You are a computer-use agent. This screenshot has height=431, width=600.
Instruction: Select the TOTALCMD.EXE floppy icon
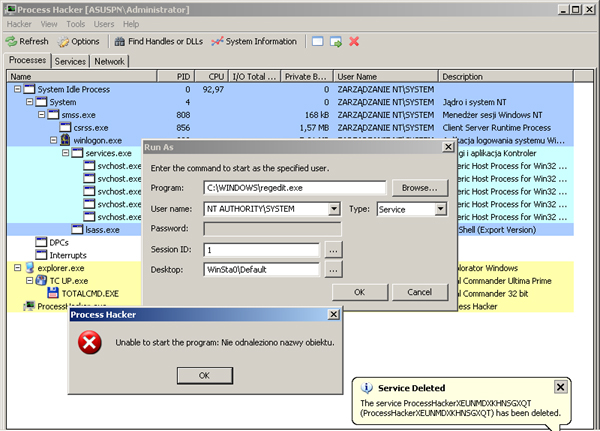point(53,293)
